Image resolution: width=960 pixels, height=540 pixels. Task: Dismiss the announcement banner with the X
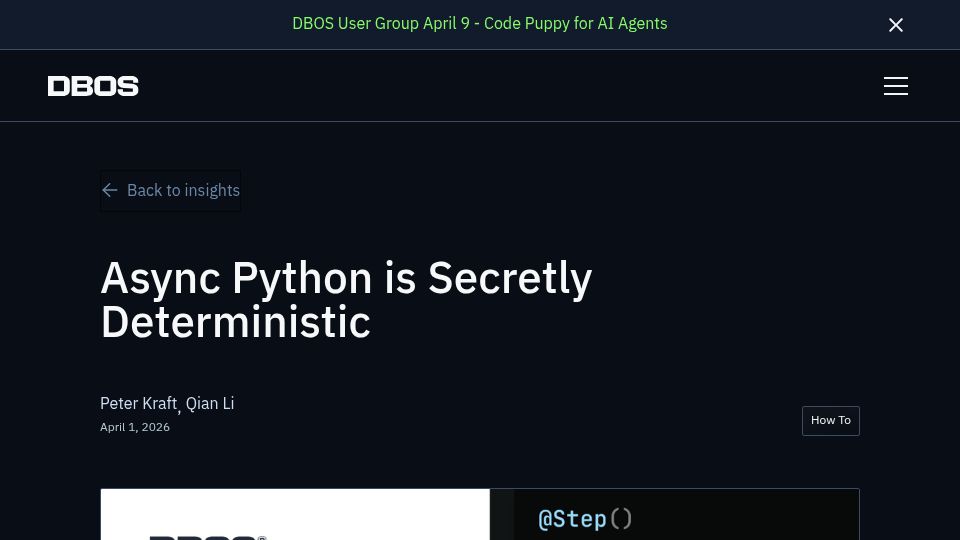[x=896, y=24]
